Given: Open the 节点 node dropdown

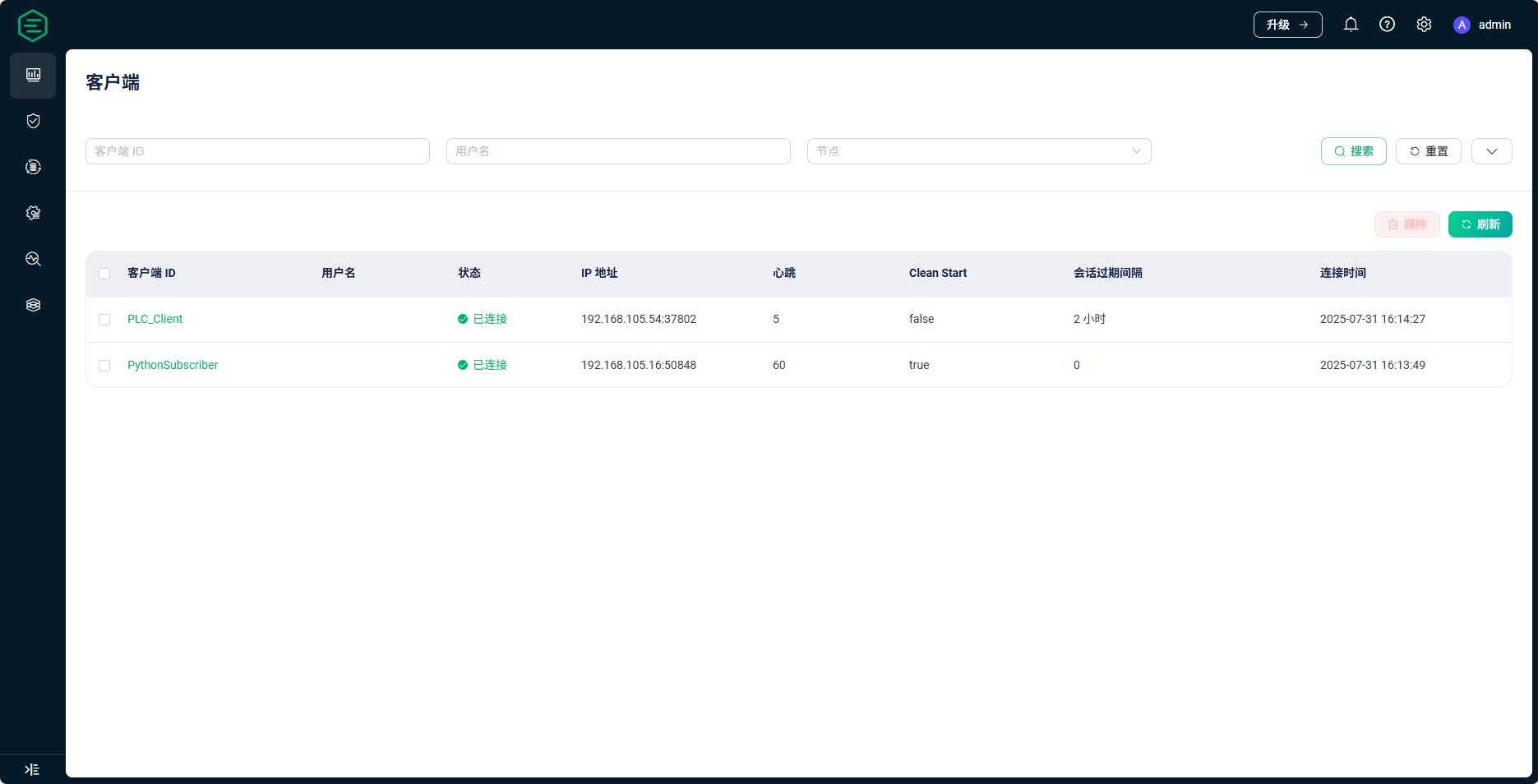Looking at the screenshot, I should pos(978,151).
